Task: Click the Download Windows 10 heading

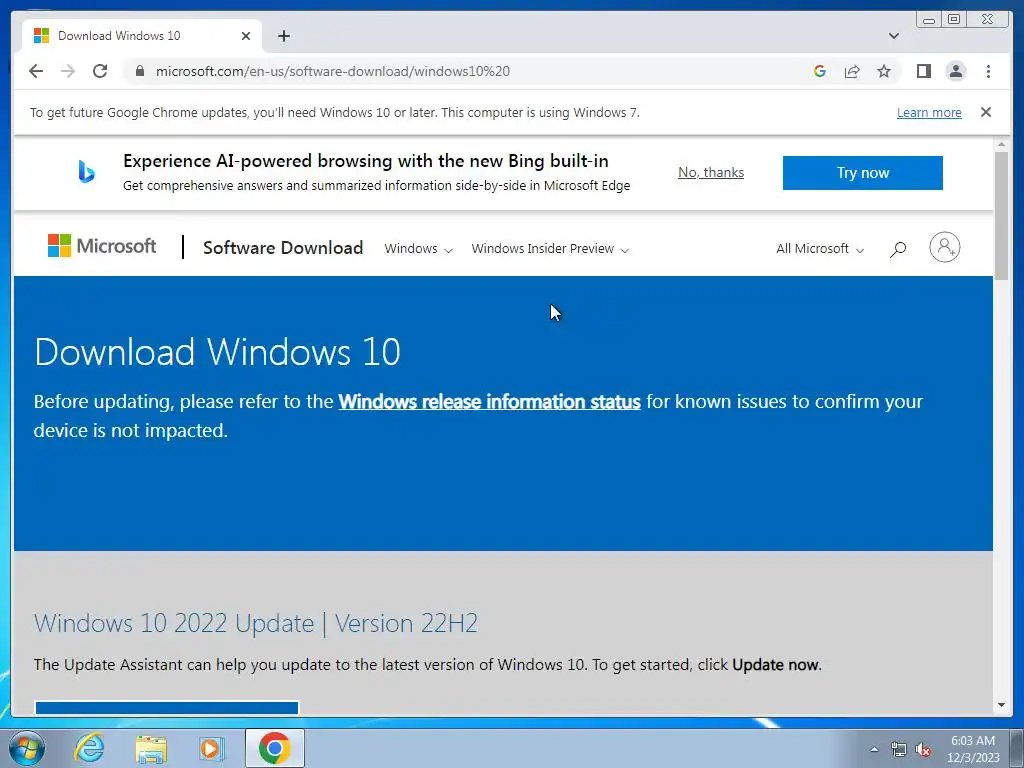Action: pos(217,352)
